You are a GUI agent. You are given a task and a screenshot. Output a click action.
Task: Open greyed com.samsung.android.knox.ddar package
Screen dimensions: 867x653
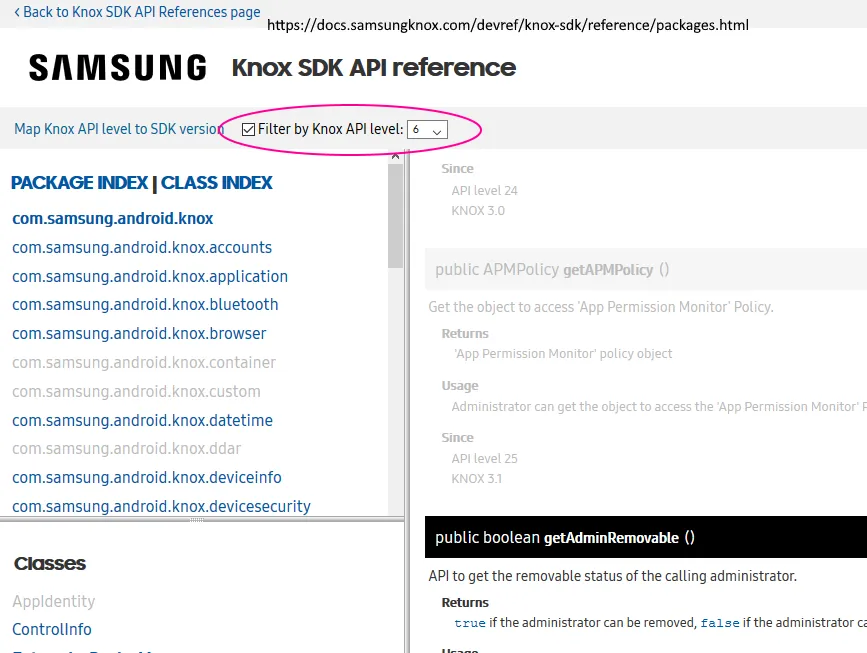(127, 448)
